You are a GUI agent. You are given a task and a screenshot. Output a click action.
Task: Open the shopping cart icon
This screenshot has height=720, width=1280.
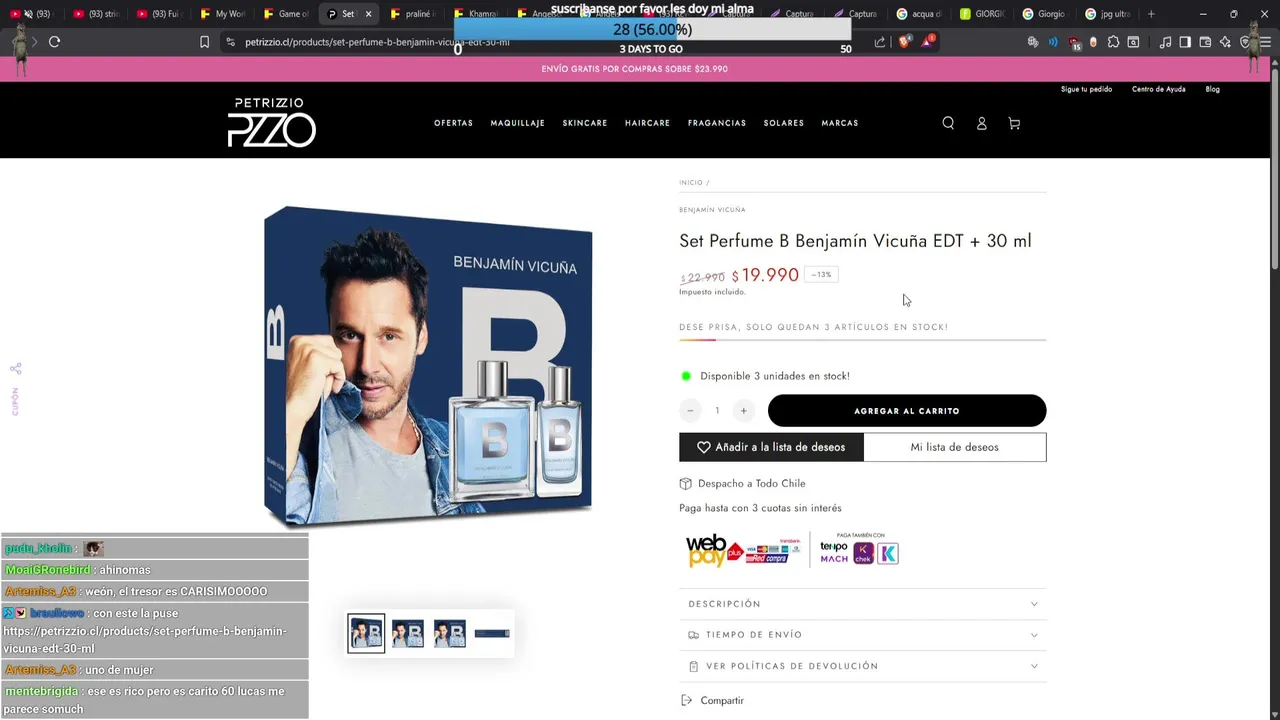pos(1014,123)
